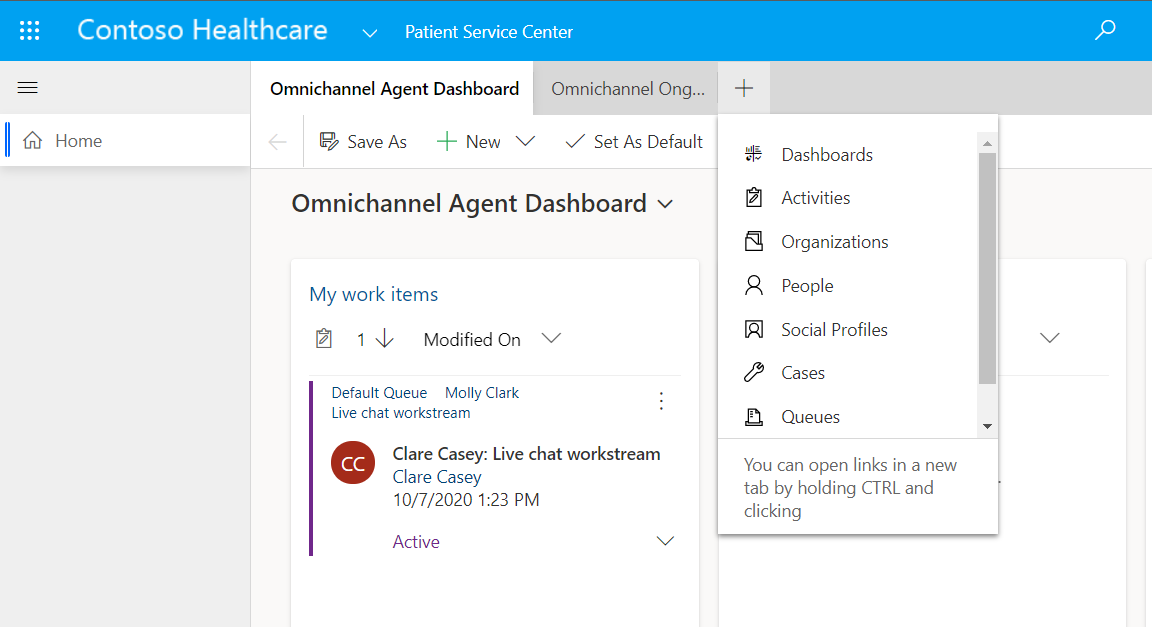Expand the Active work item details
This screenshot has width=1152, height=627.
pos(665,542)
